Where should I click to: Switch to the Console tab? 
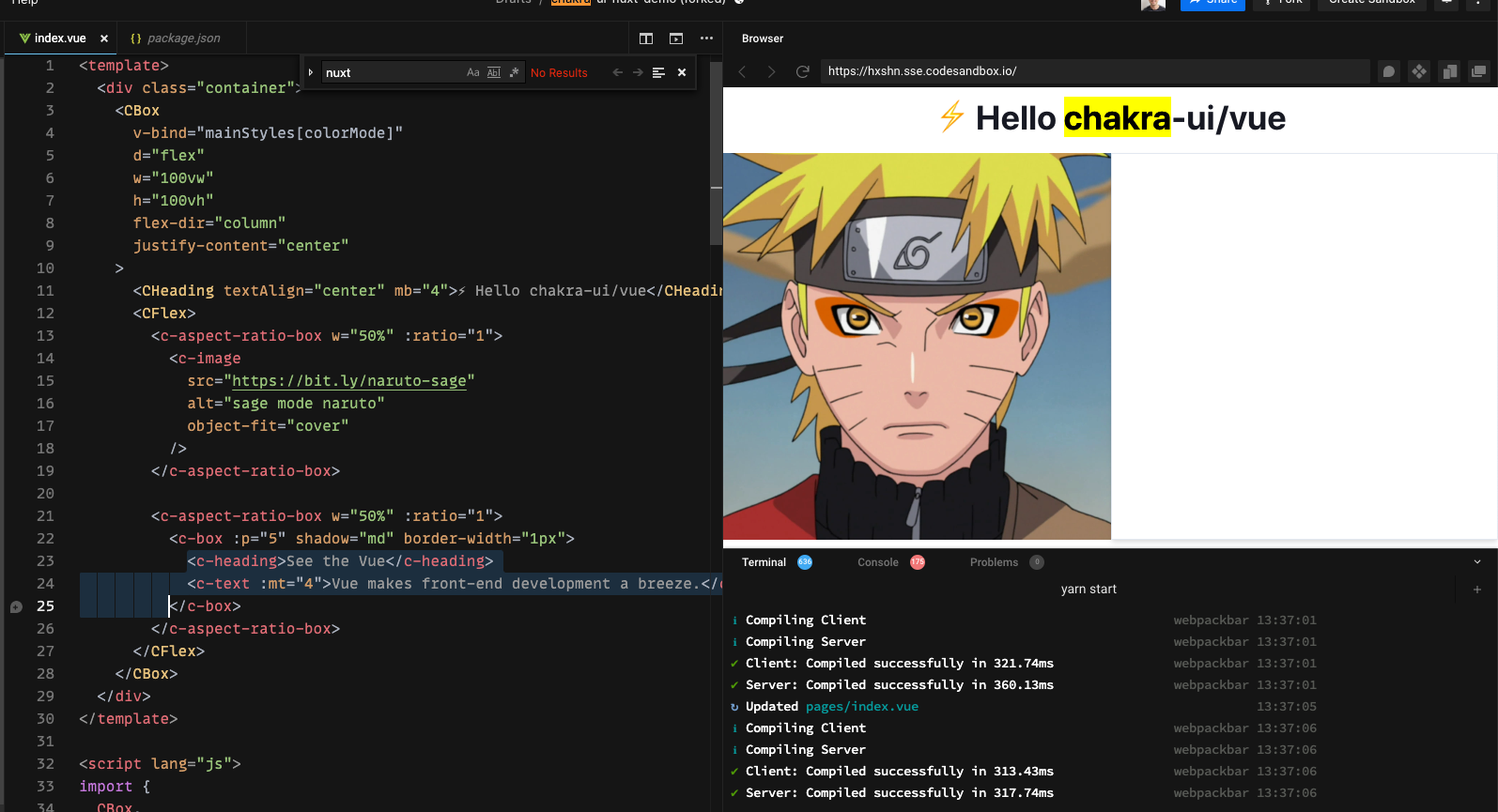878,562
